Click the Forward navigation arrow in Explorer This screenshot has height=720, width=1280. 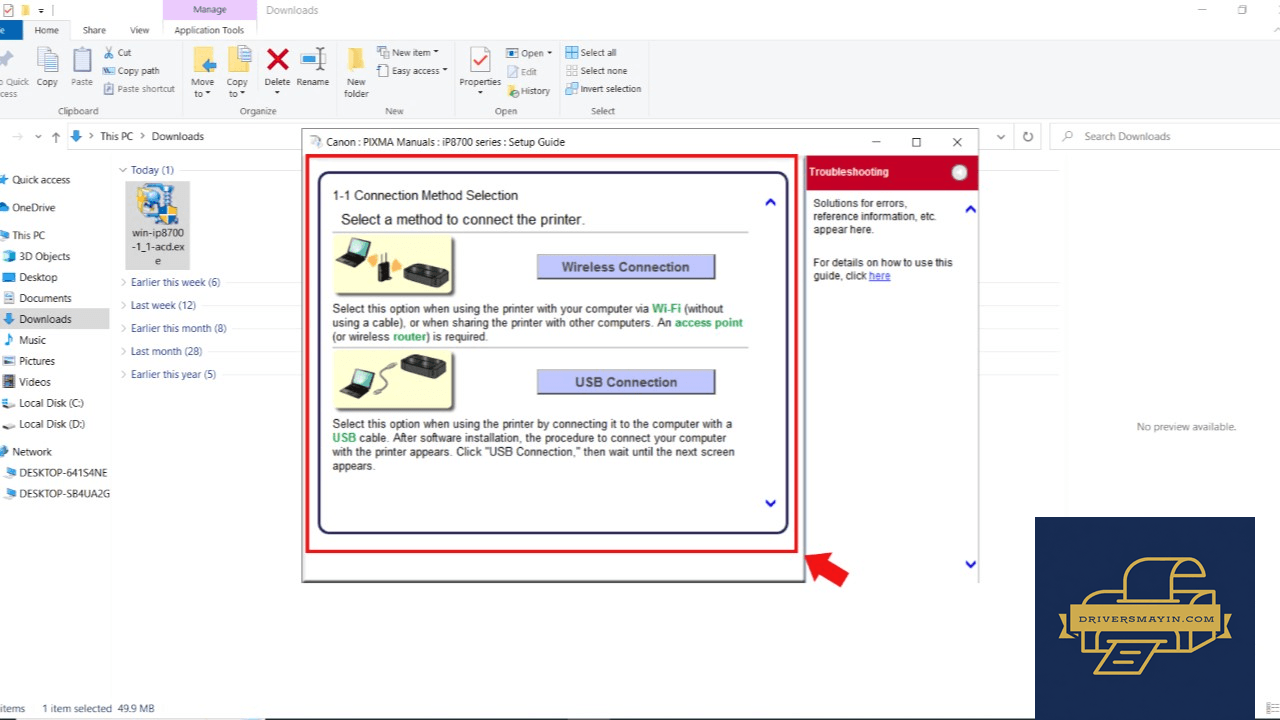click(18, 136)
